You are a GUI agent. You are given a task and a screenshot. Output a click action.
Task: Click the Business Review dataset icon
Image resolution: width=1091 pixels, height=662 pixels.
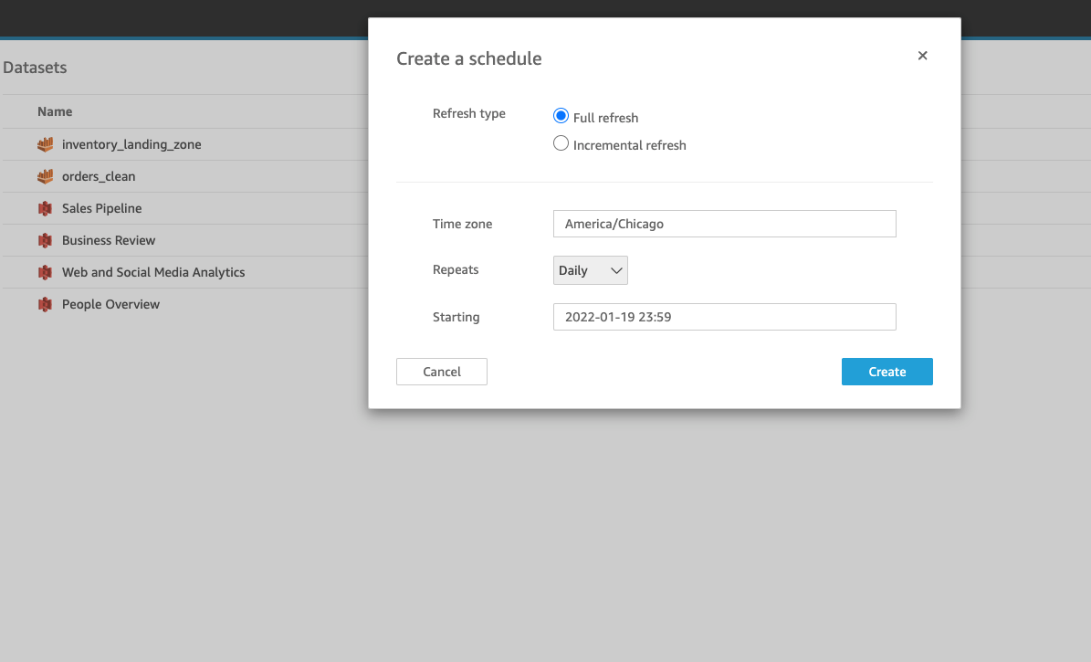click(x=45, y=240)
